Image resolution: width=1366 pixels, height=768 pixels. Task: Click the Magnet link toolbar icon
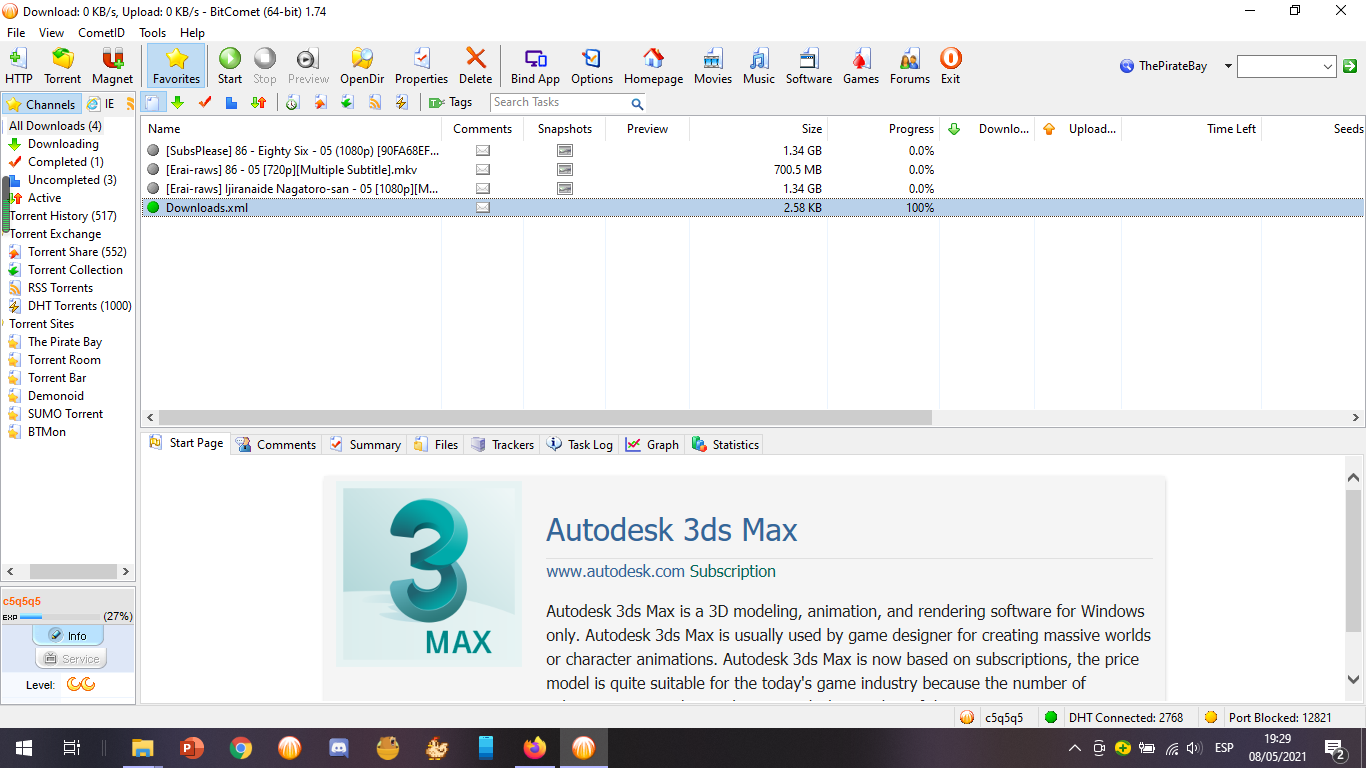click(x=112, y=66)
